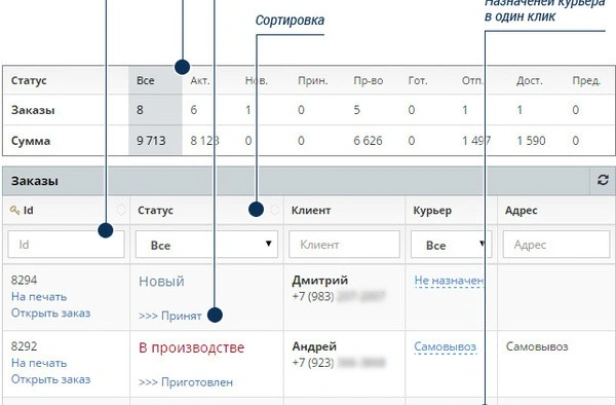Select the Все status tab
616x405 pixels.
point(146,80)
